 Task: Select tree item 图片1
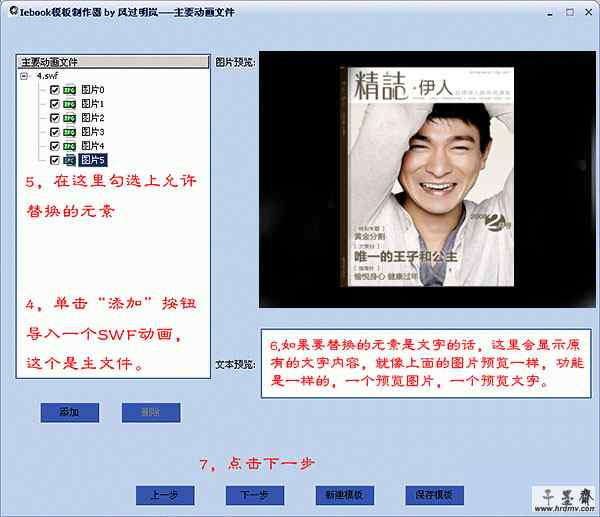click(x=93, y=104)
